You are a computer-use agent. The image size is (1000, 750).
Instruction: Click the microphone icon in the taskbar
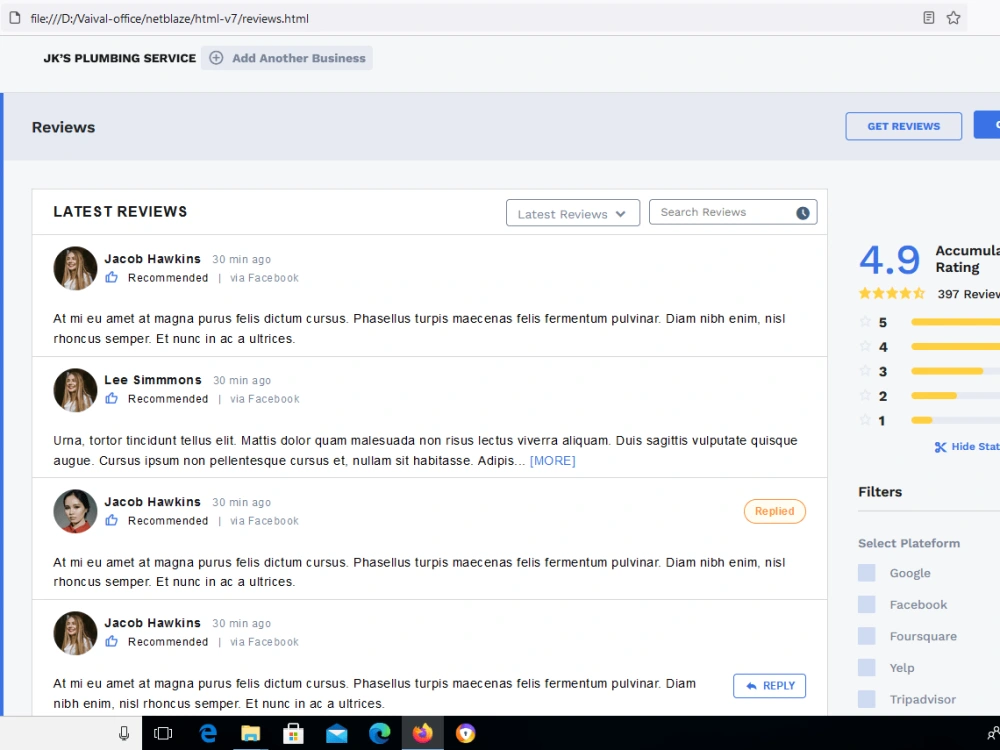(x=124, y=733)
